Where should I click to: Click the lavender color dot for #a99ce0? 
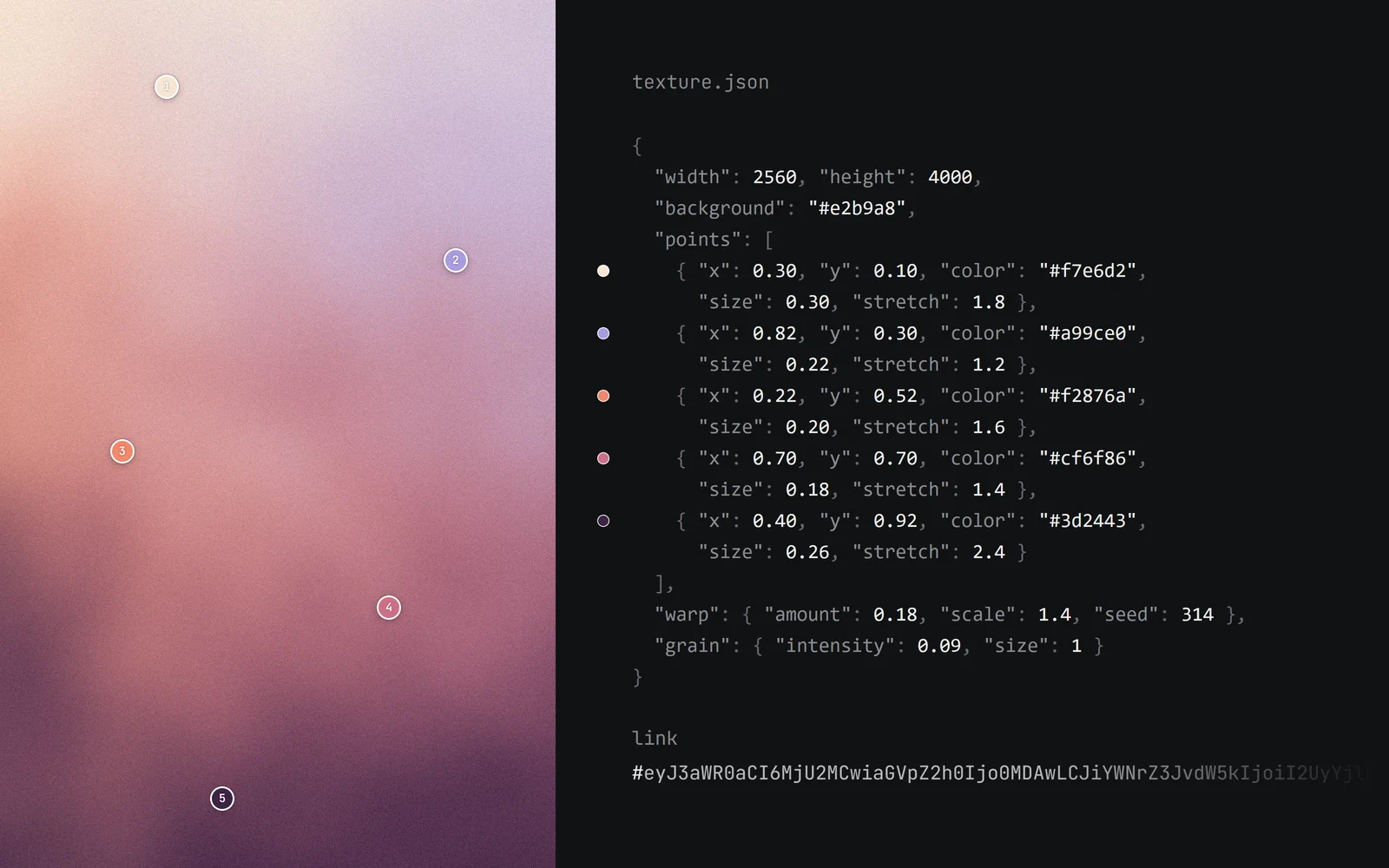603,333
